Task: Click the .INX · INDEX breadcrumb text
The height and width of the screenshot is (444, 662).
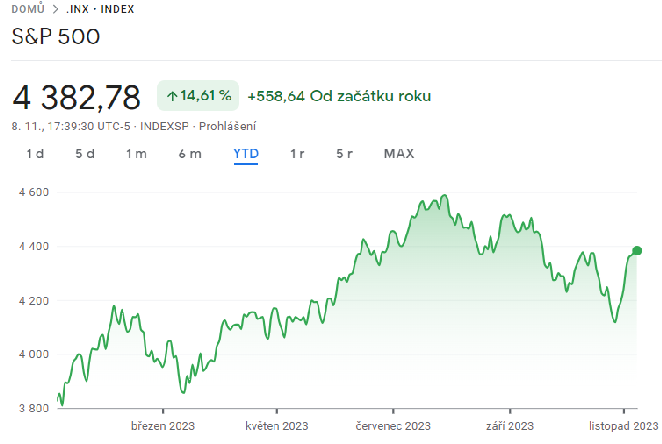Action: 100,9
